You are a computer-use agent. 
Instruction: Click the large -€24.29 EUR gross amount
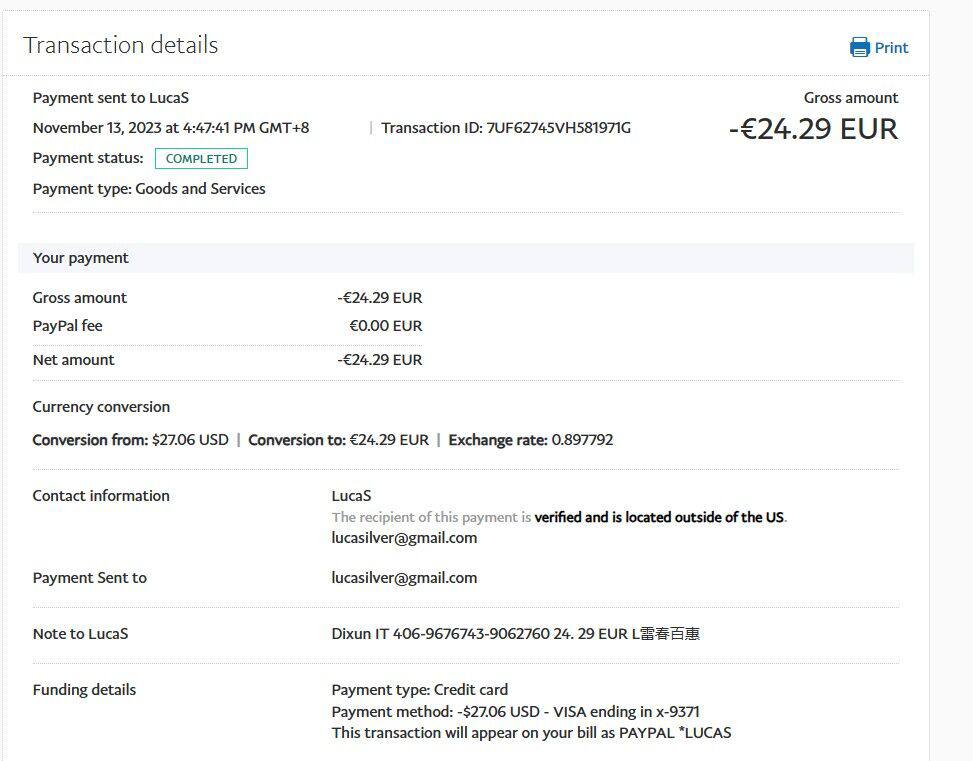click(813, 129)
